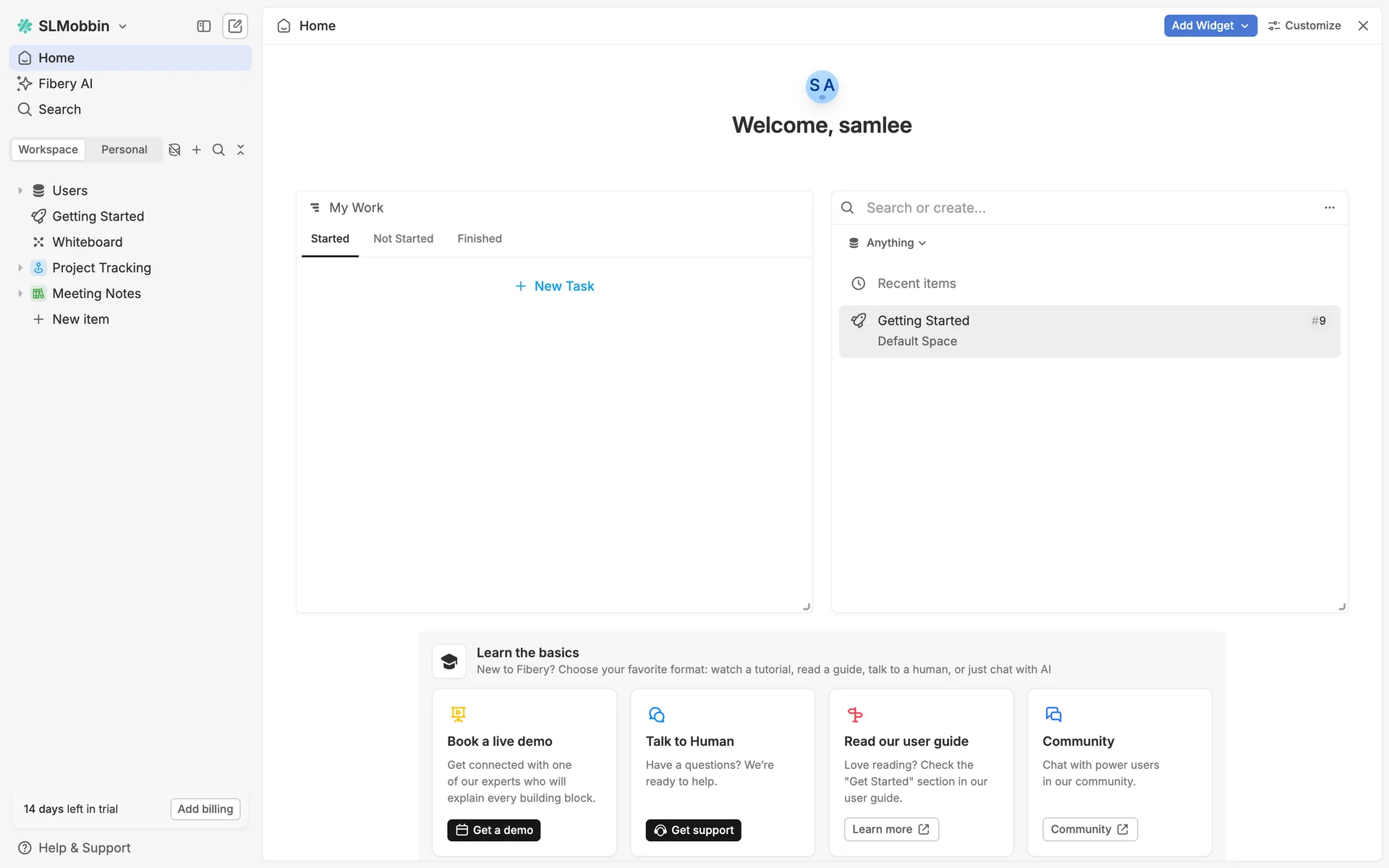1389x868 pixels.
Task: Click the hide databases icon in sidebar
Action: tap(174, 150)
